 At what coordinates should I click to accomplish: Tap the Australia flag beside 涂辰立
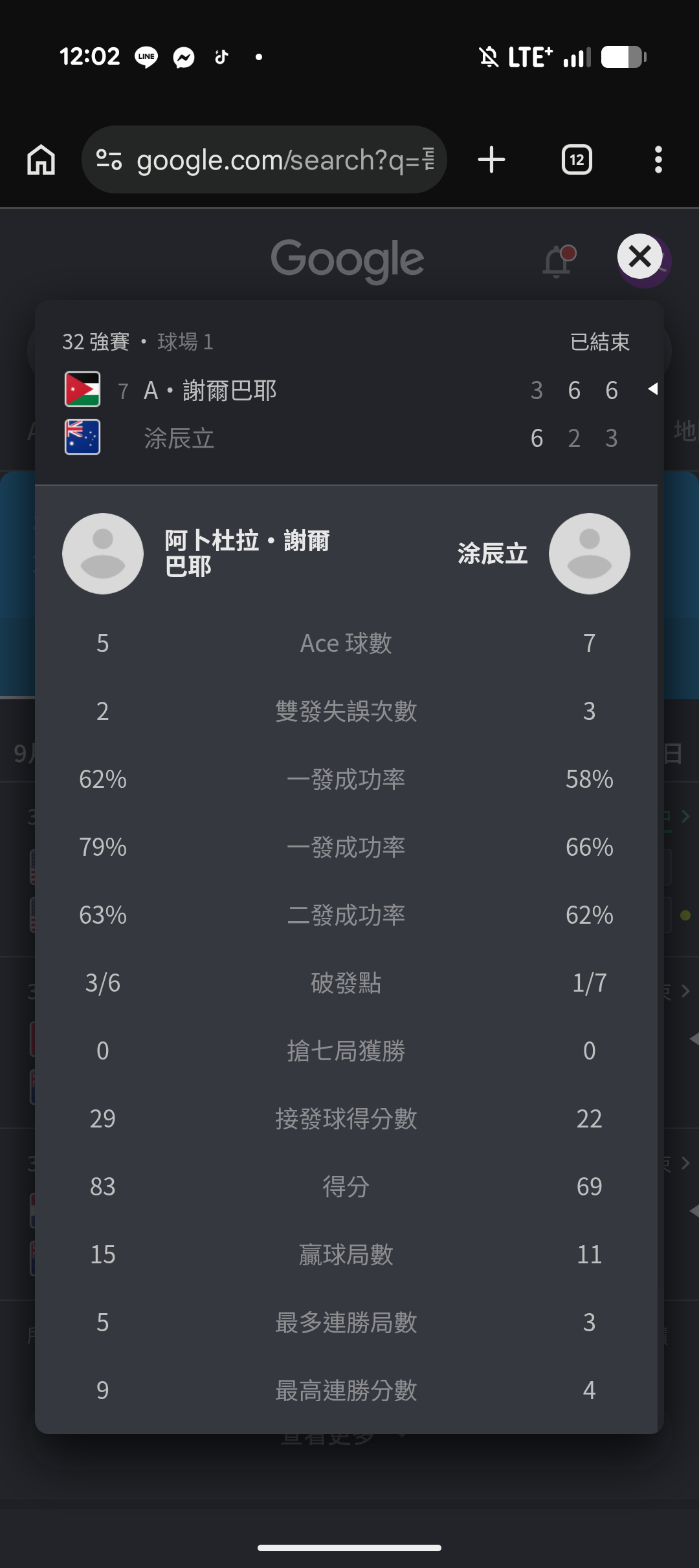(x=82, y=437)
